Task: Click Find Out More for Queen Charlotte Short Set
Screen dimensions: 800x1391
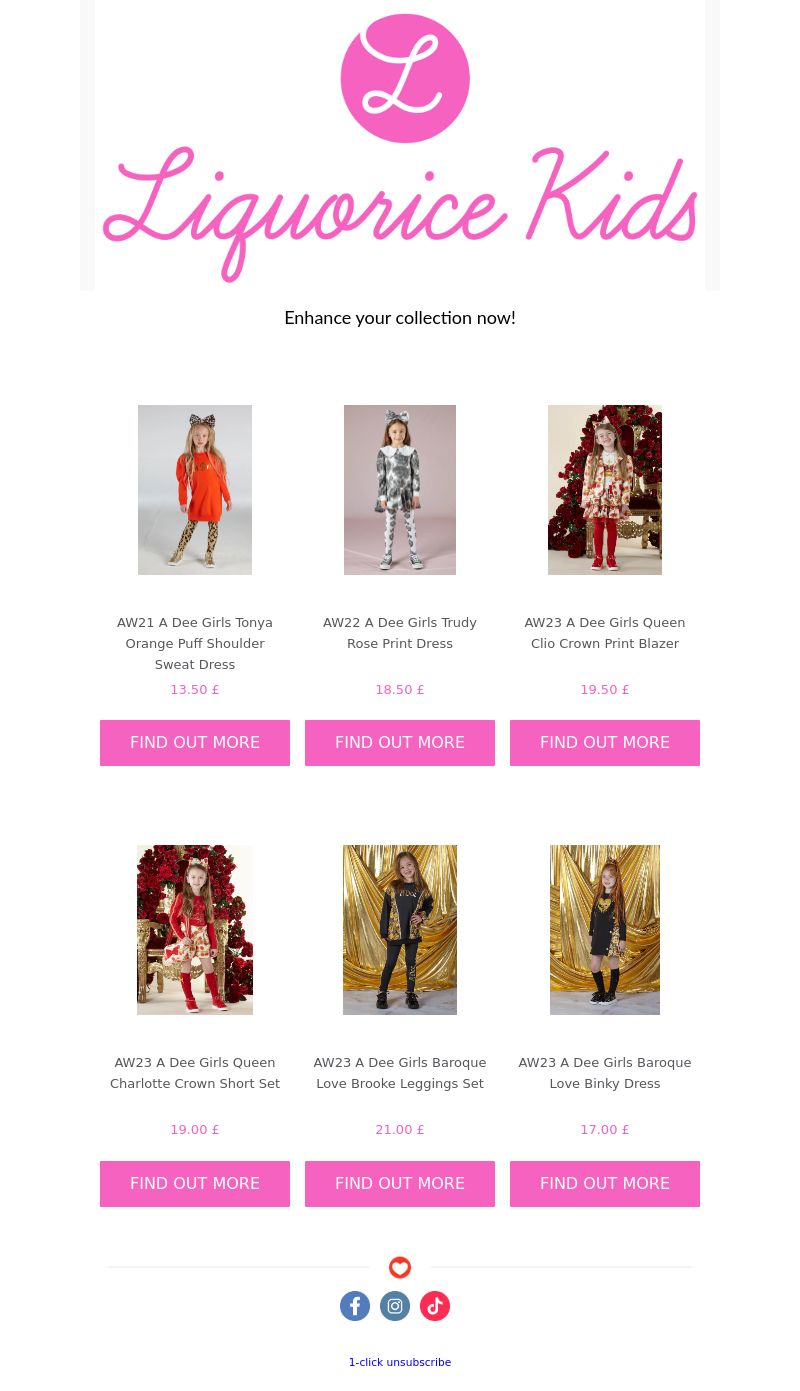Action: click(195, 1184)
